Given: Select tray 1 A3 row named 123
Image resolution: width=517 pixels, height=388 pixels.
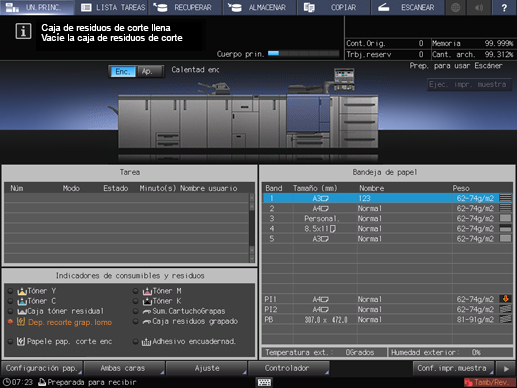Looking at the screenshot, I should tap(388, 198).
